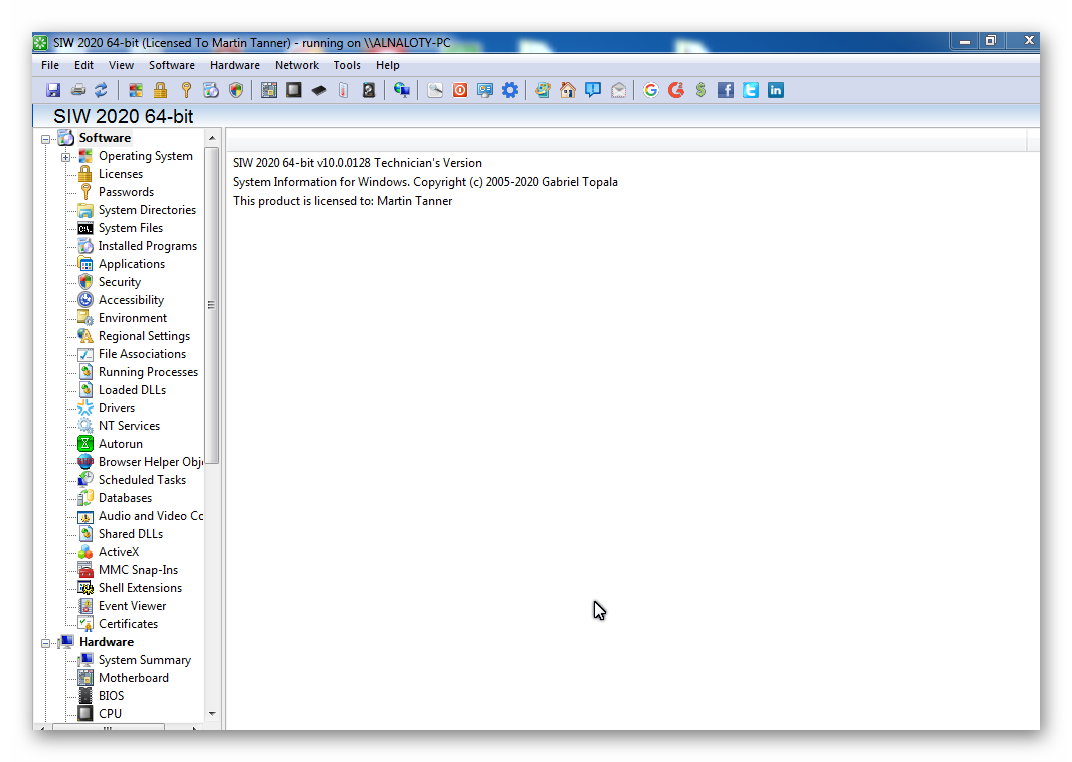Viewport: 1072px width, 762px height.
Task: Click the padlock Licenses toolbar icon
Action: (x=161, y=90)
